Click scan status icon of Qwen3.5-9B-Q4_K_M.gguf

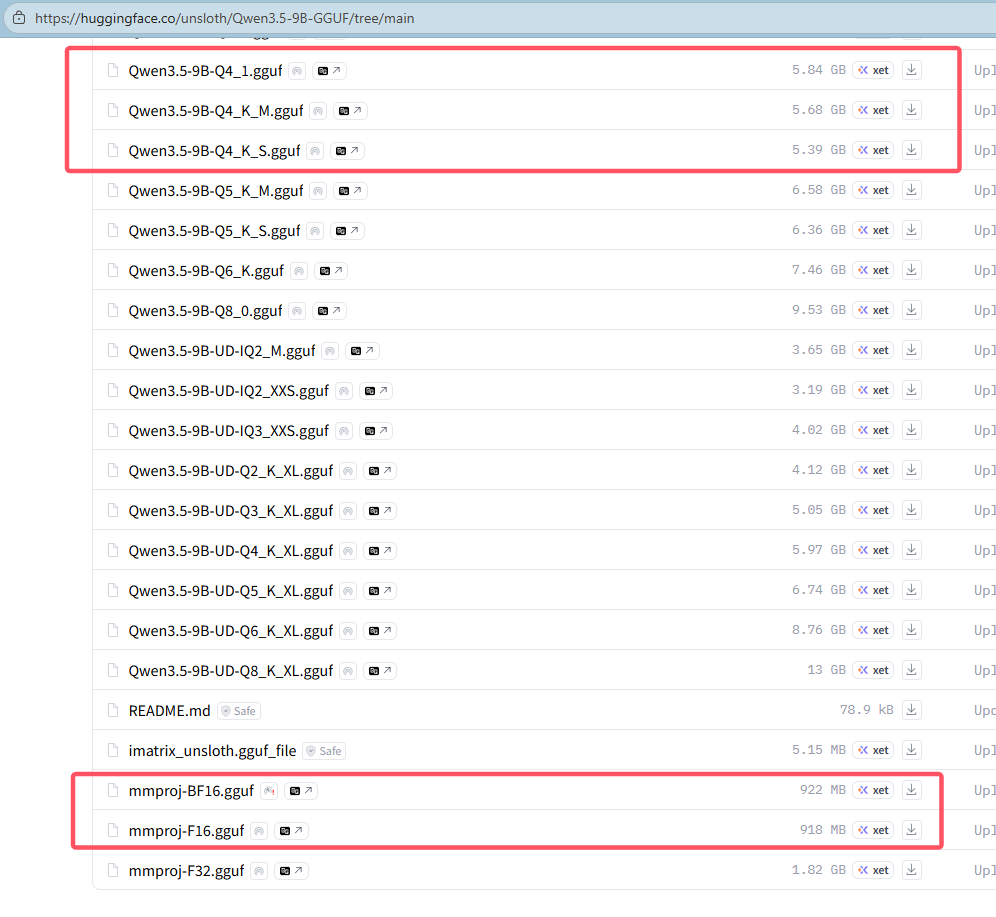tap(318, 110)
